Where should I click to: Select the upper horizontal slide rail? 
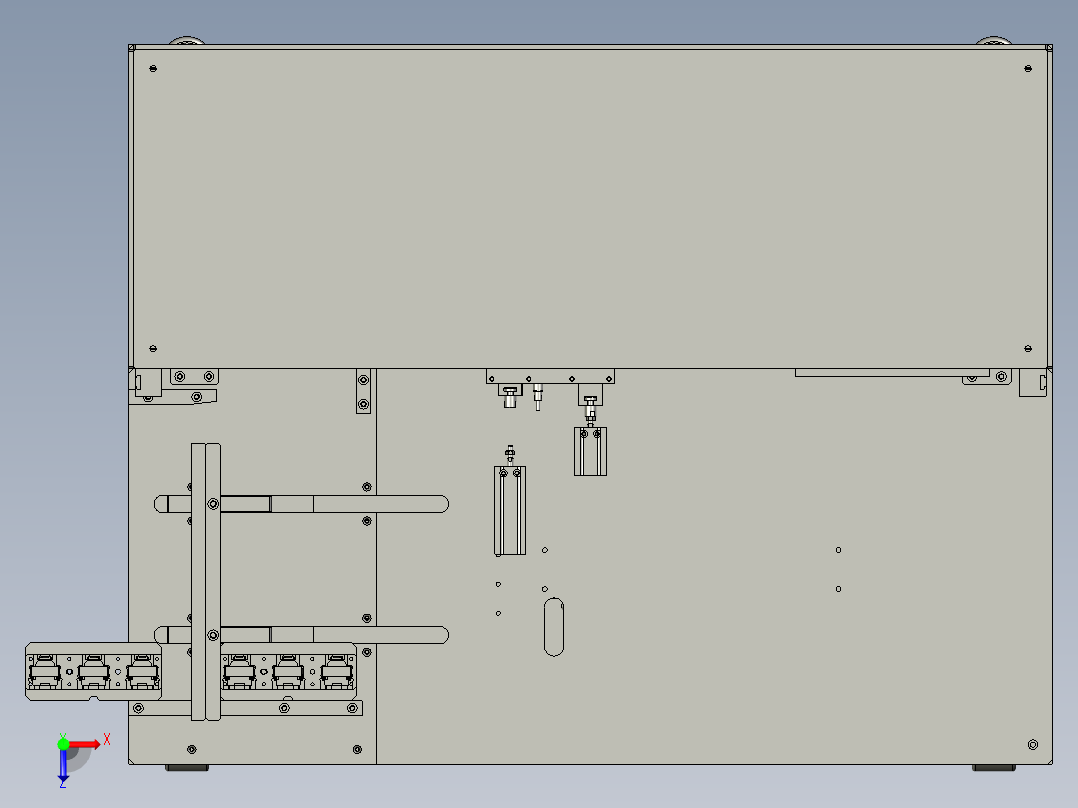click(x=302, y=504)
